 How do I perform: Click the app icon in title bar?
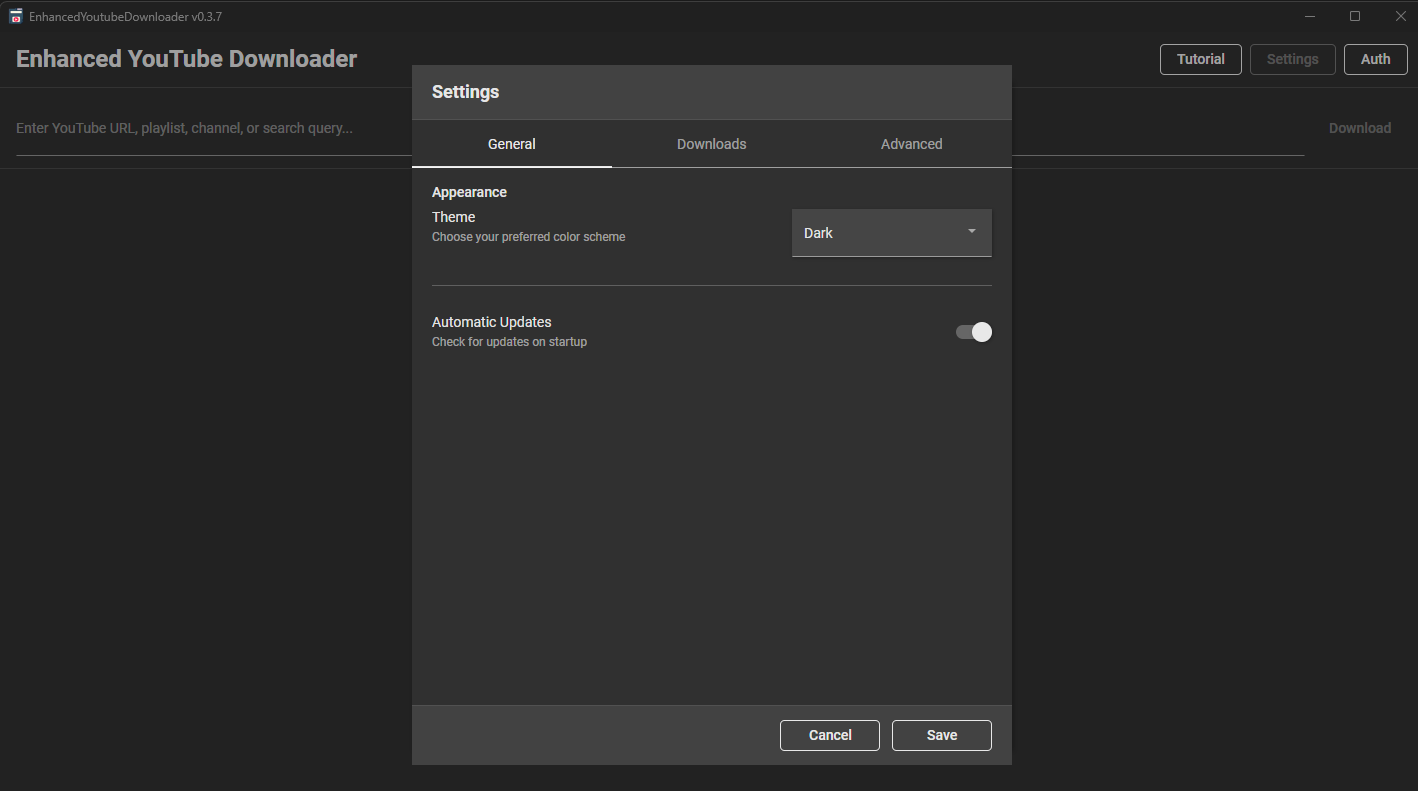pyautogui.click(x=16, y=16)
